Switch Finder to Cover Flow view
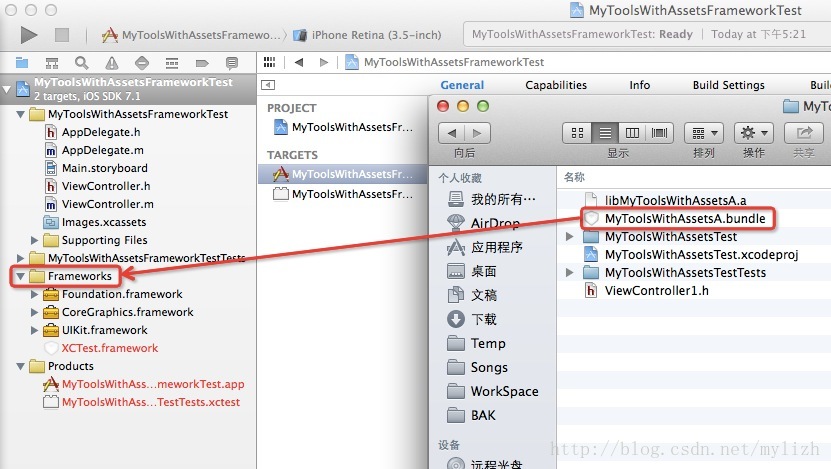This screenshot has height=469, width=831. click(x=659, y=133)
